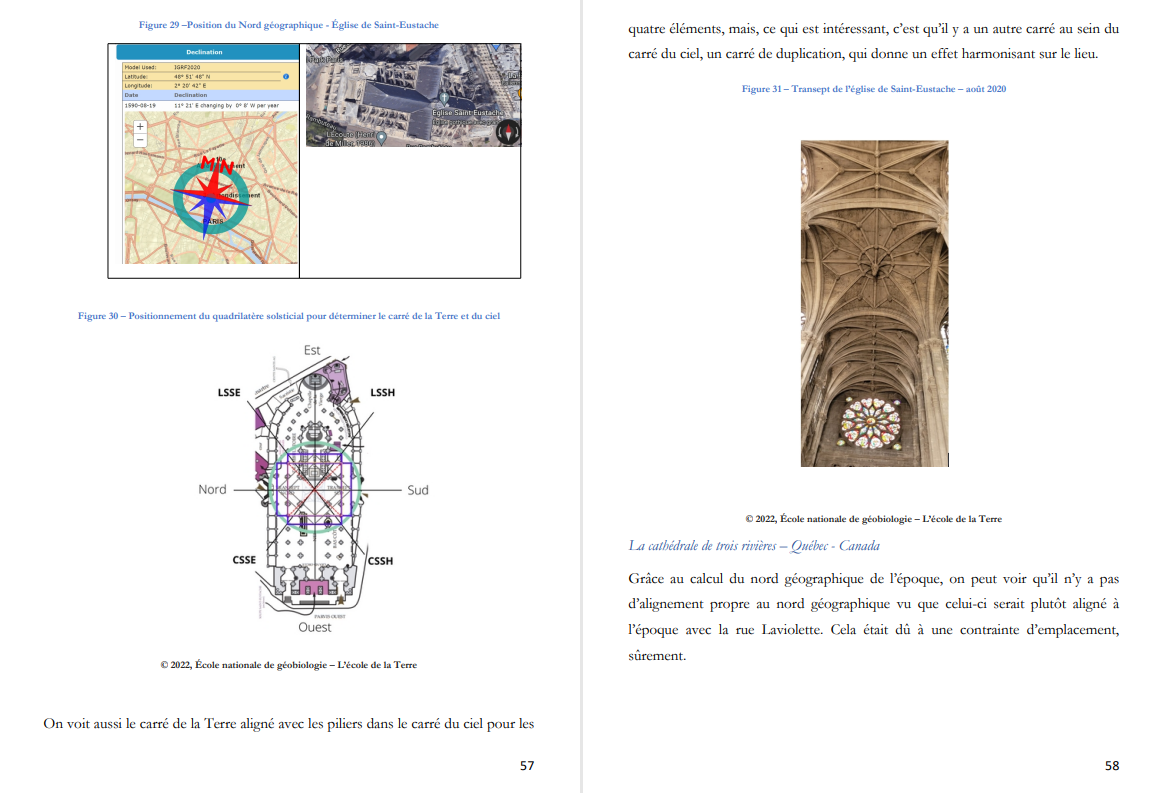Click the map zoom-in plus button
Viewport: 1159px width, 793px height.
[x=140, y=127]
